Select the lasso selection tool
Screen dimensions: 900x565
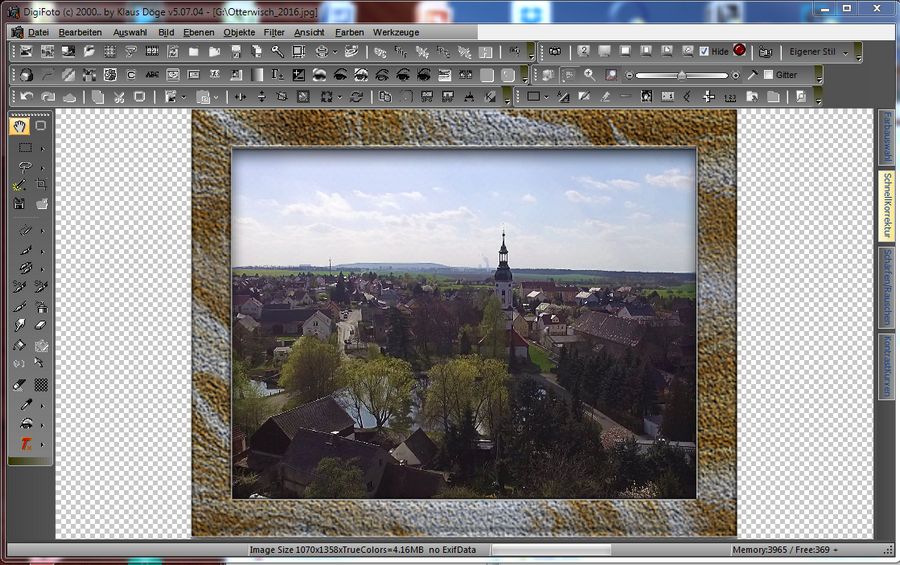click(25, 167)
